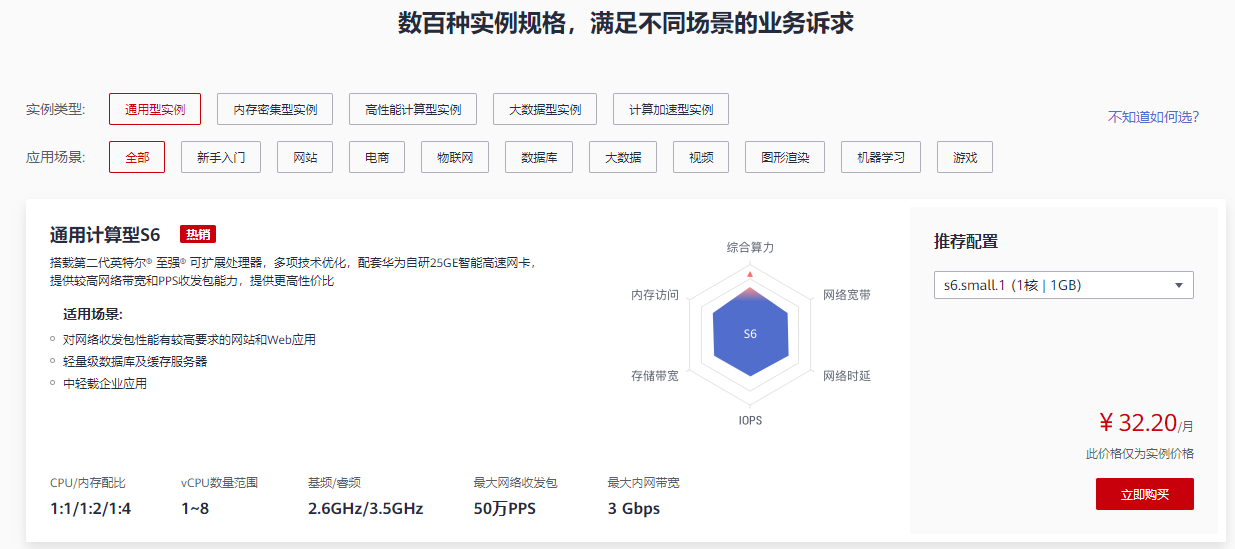Click the 热销 hot-sale badge

click(198, 235)
